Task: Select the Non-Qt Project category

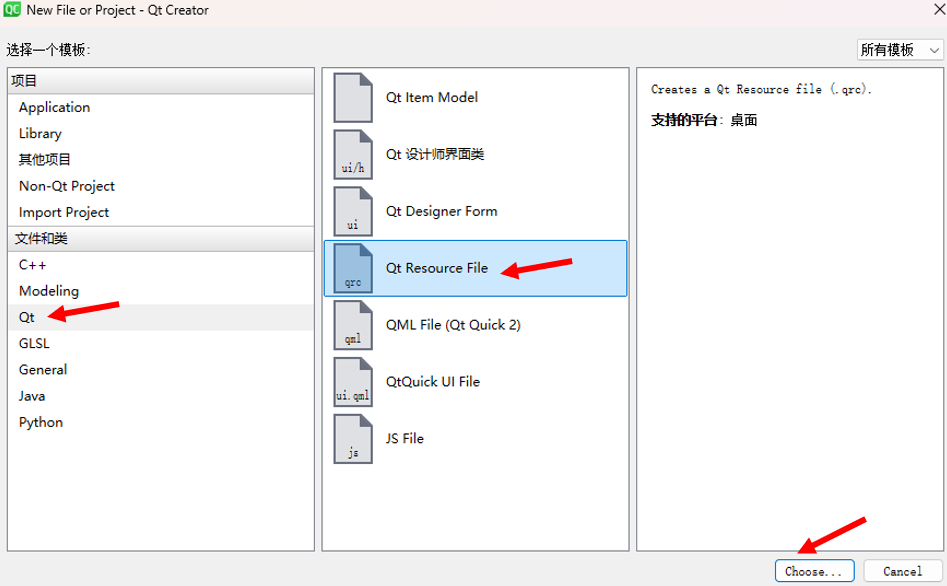Action: point(161,186)
